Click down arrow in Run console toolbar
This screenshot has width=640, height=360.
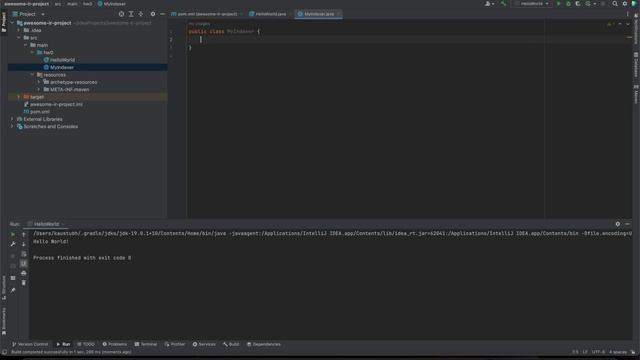24,244
